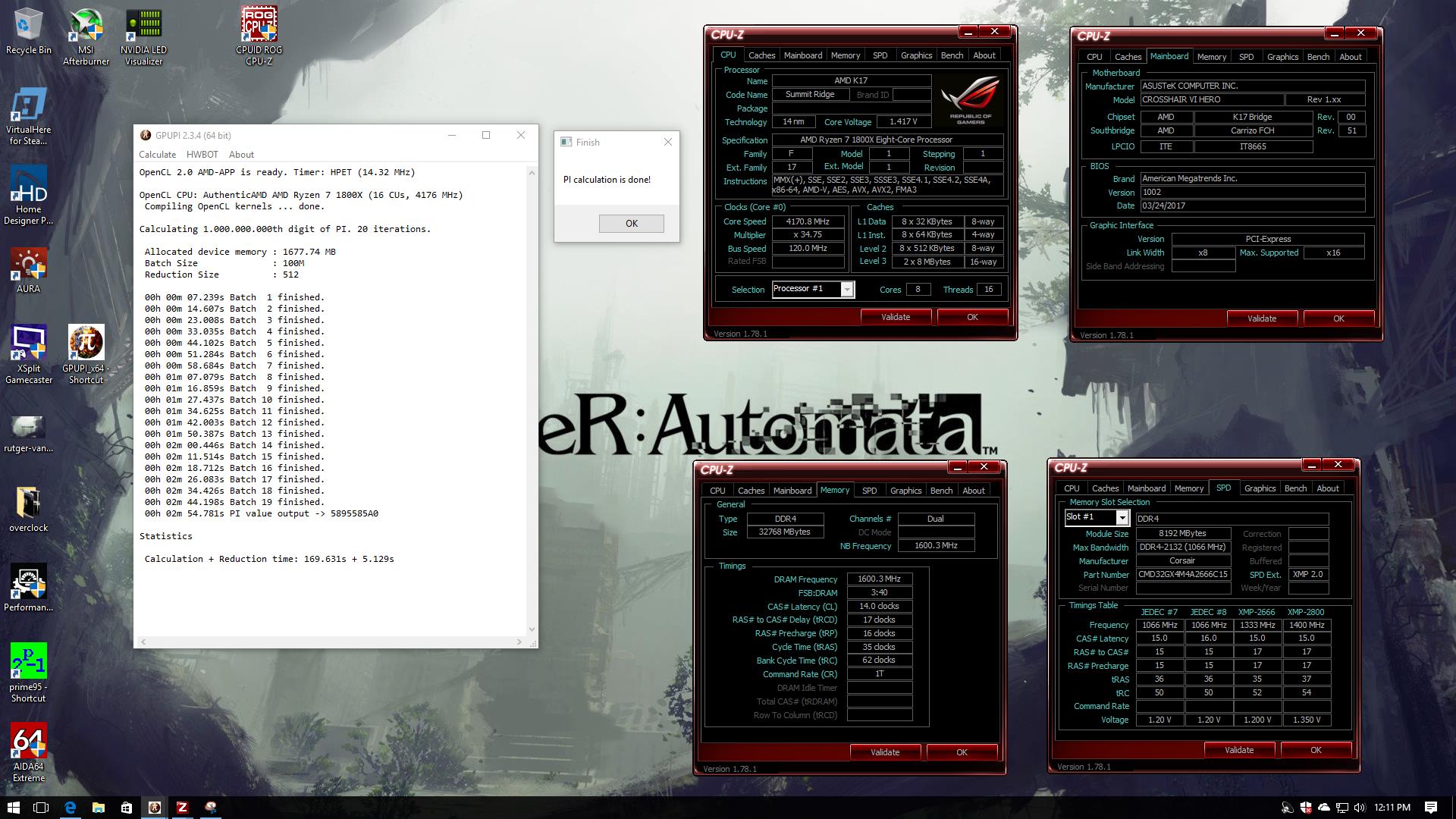Open CPUID ROG CPU-Z desktop icon
The height and width of the screenshot is (819, 1456).
pos(259,36)
